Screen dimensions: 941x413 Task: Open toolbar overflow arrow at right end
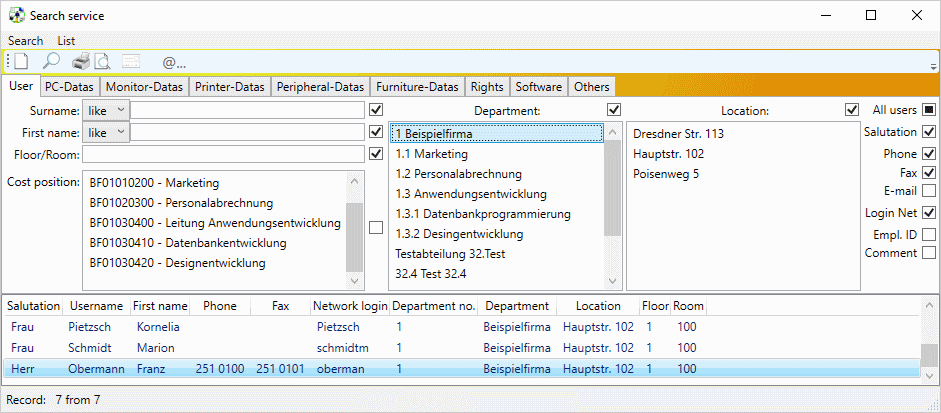click(x=933, y=65)
